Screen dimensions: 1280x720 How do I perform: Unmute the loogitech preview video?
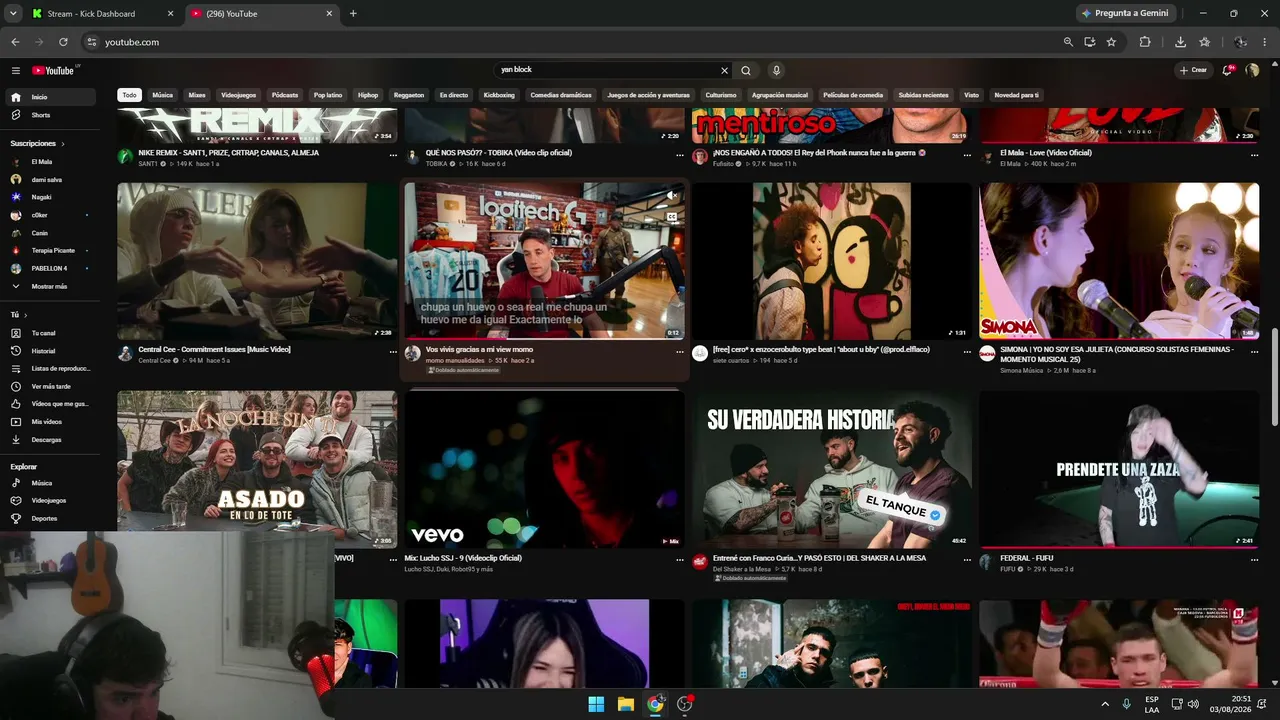point(672,196)
